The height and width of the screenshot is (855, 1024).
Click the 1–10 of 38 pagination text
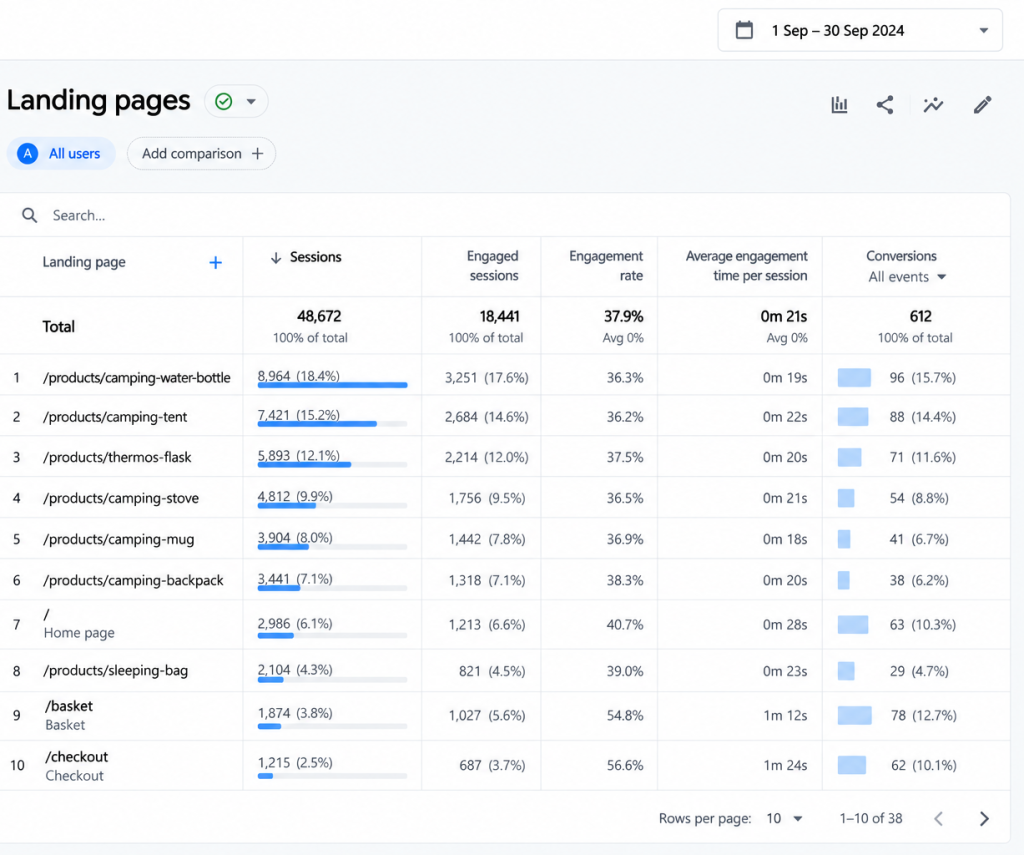871,818
